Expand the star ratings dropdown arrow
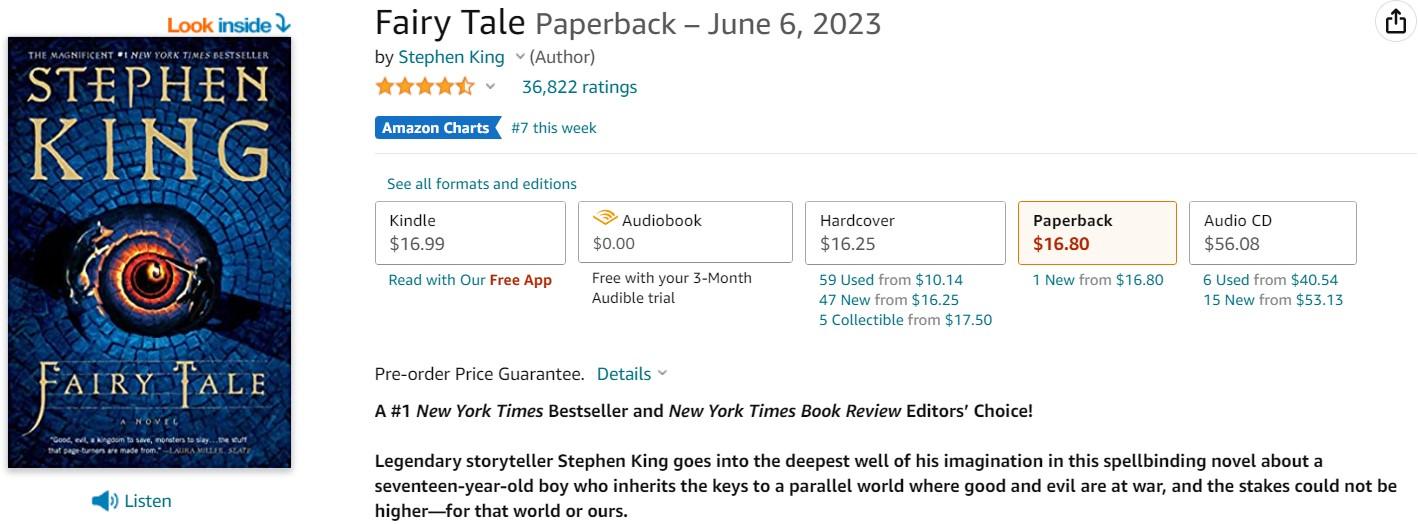 (490, 87)
